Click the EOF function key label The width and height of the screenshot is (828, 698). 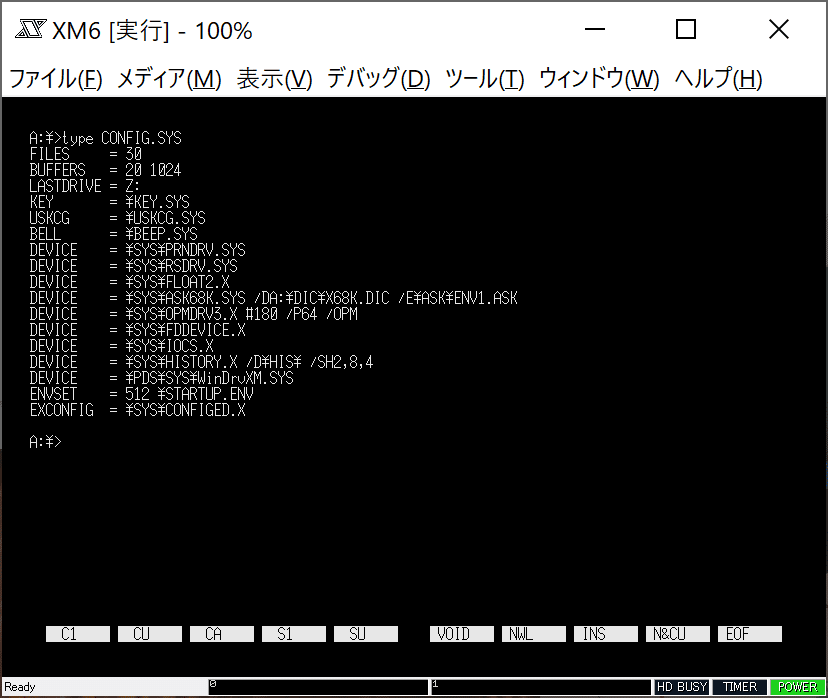click(750, 634)
